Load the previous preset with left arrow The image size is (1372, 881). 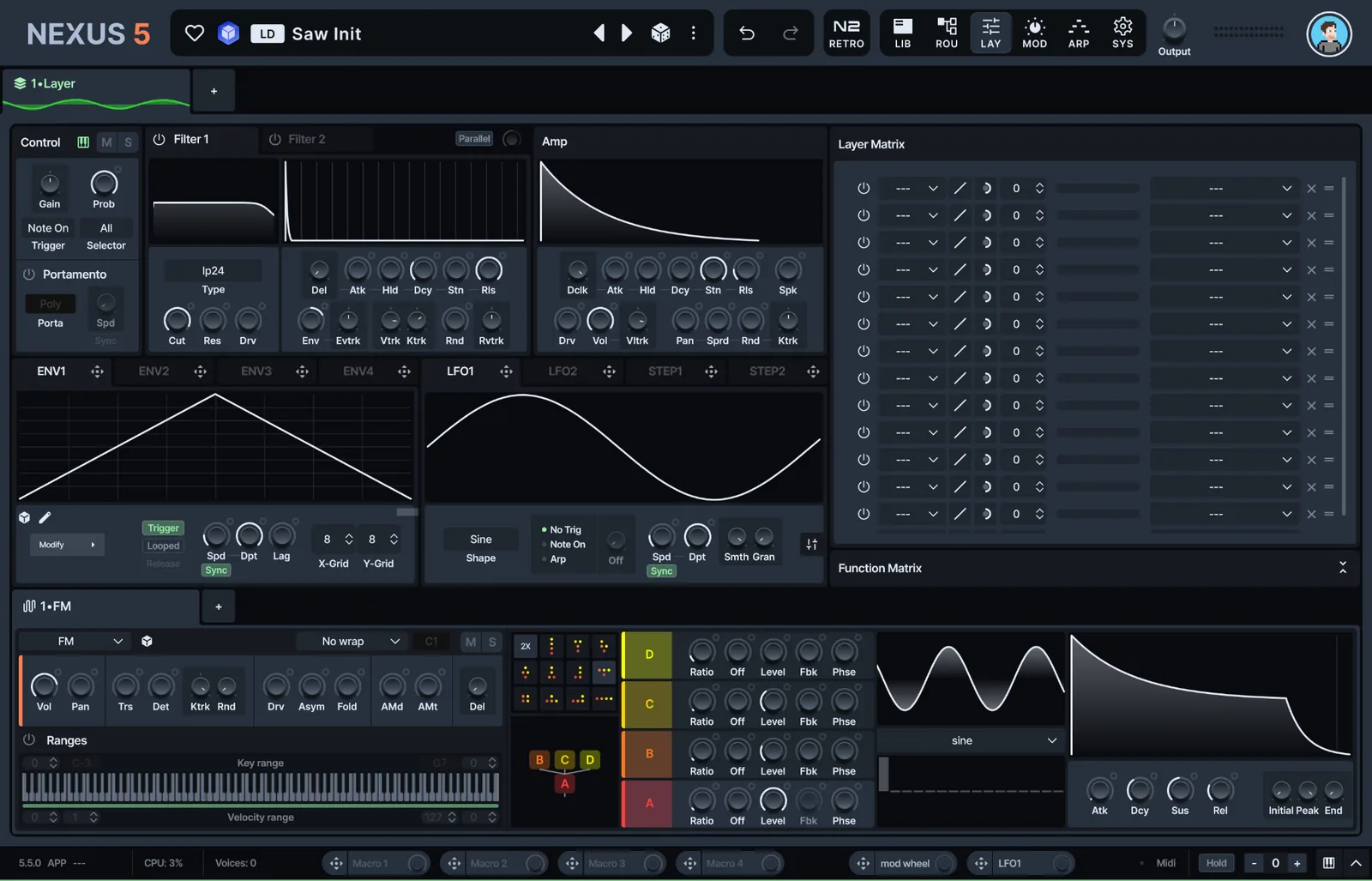tap(599, 33)
